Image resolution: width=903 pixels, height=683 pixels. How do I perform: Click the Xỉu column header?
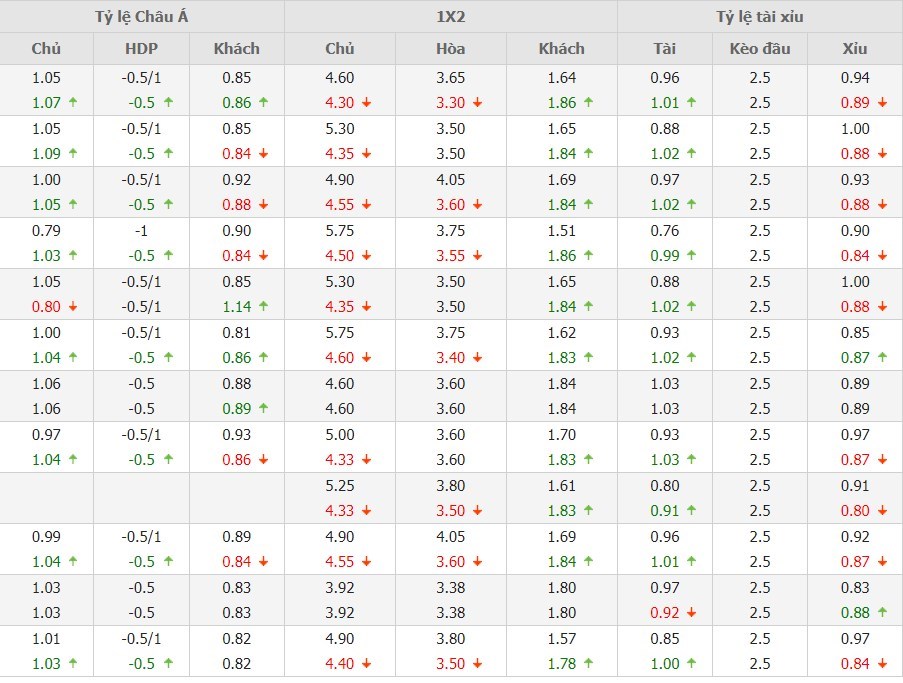855,48
